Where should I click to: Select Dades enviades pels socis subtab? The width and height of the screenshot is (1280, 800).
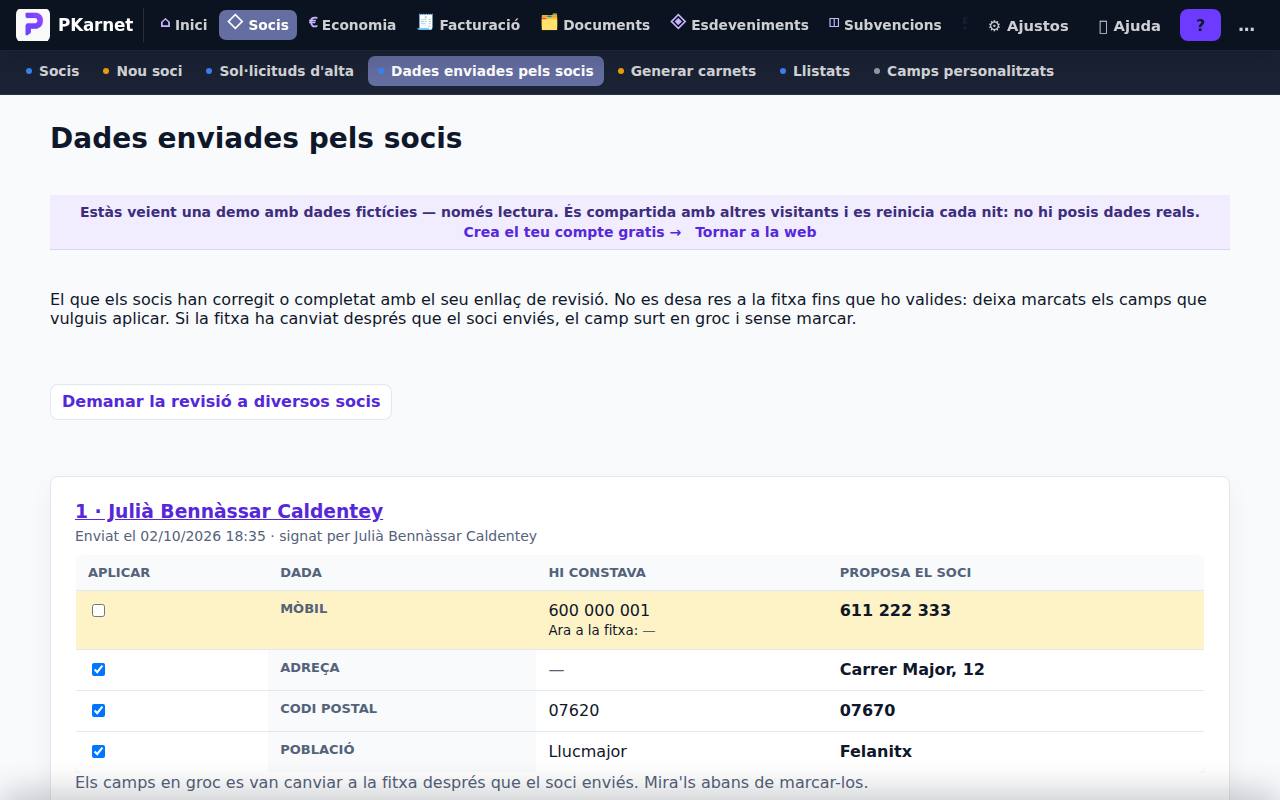pyautogui.click(x=486, y=71)
